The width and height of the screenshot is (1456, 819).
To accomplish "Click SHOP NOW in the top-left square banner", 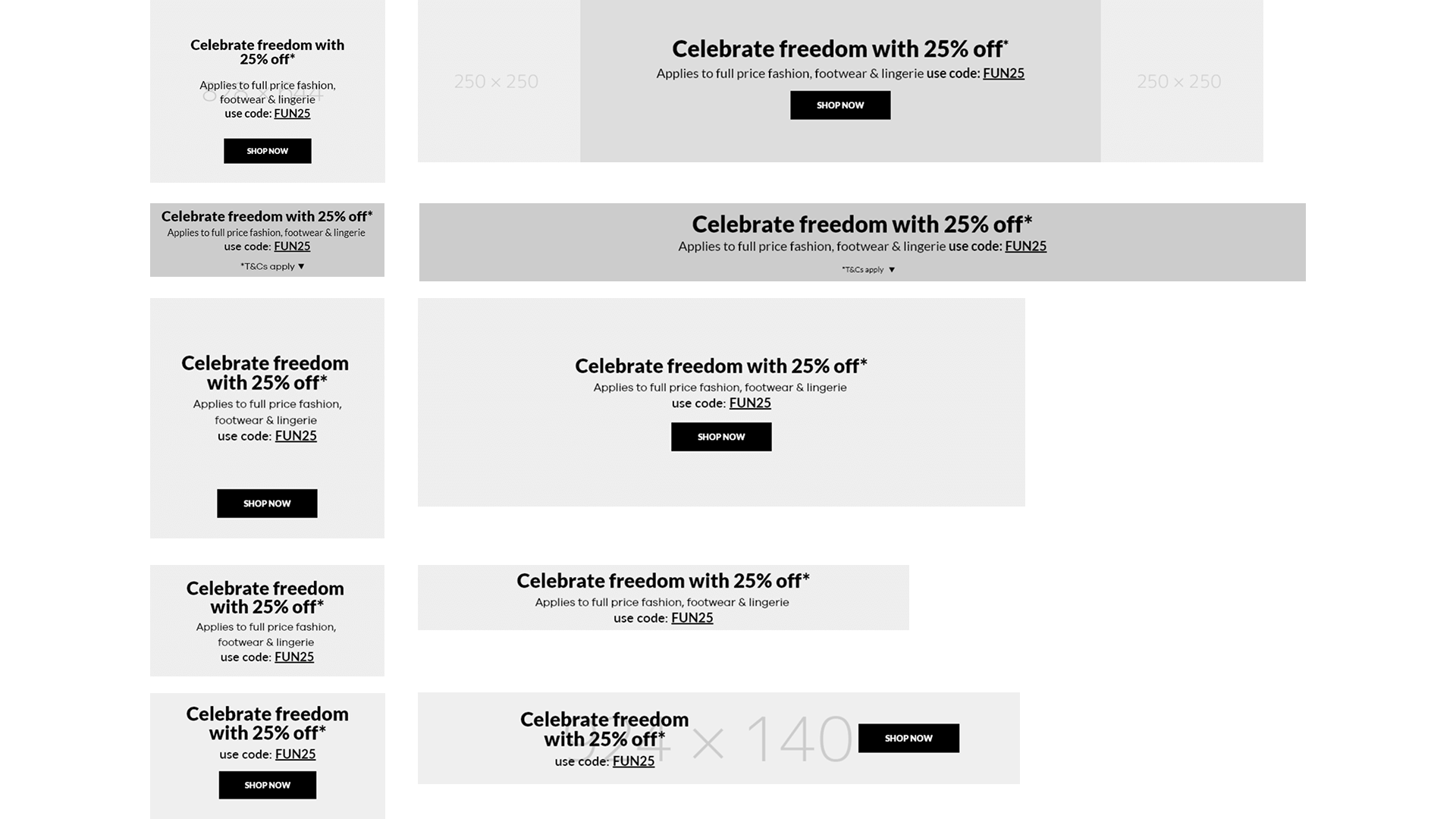I will (x=267, y=151).
